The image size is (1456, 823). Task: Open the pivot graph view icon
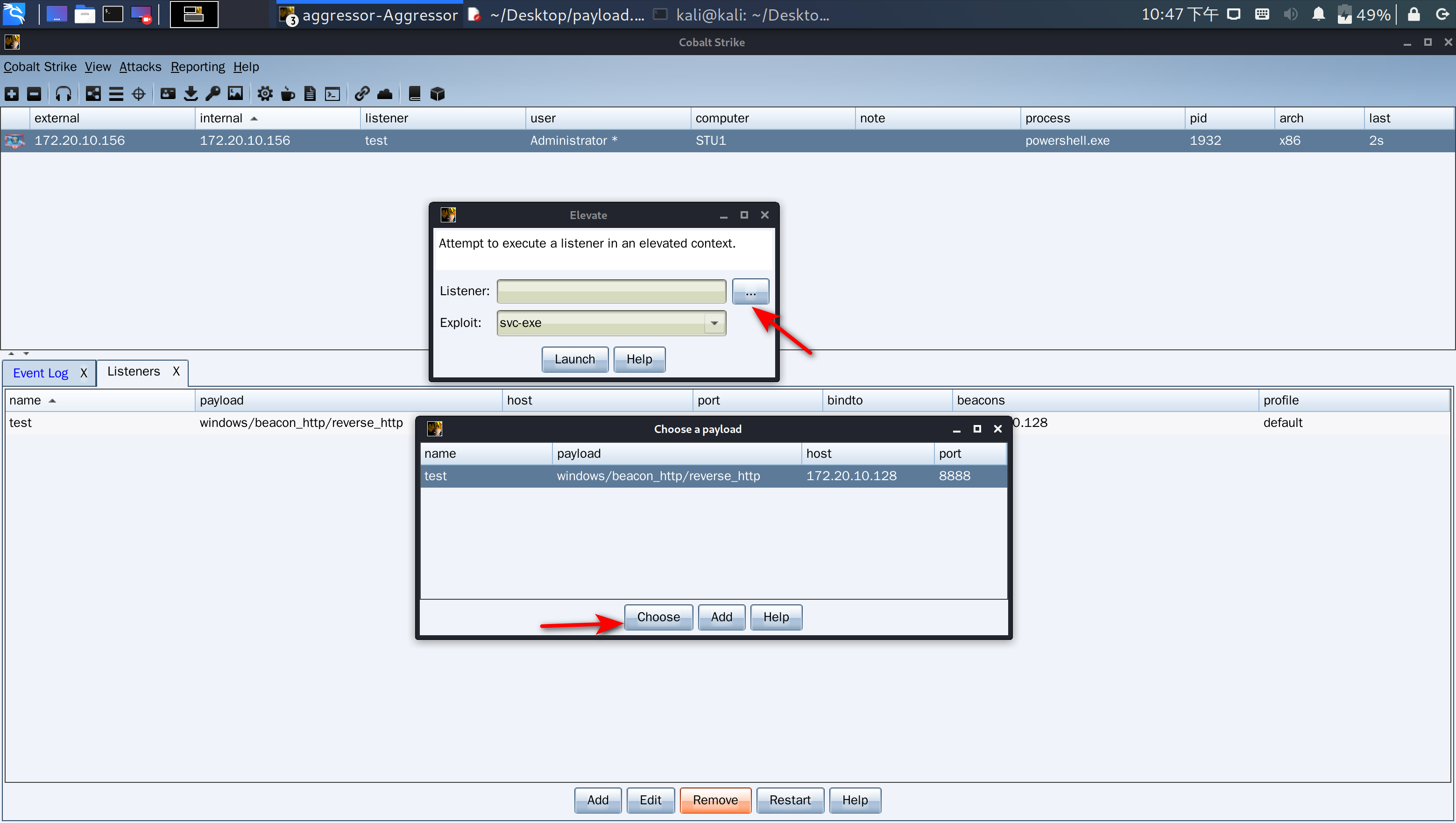point(93,94)
